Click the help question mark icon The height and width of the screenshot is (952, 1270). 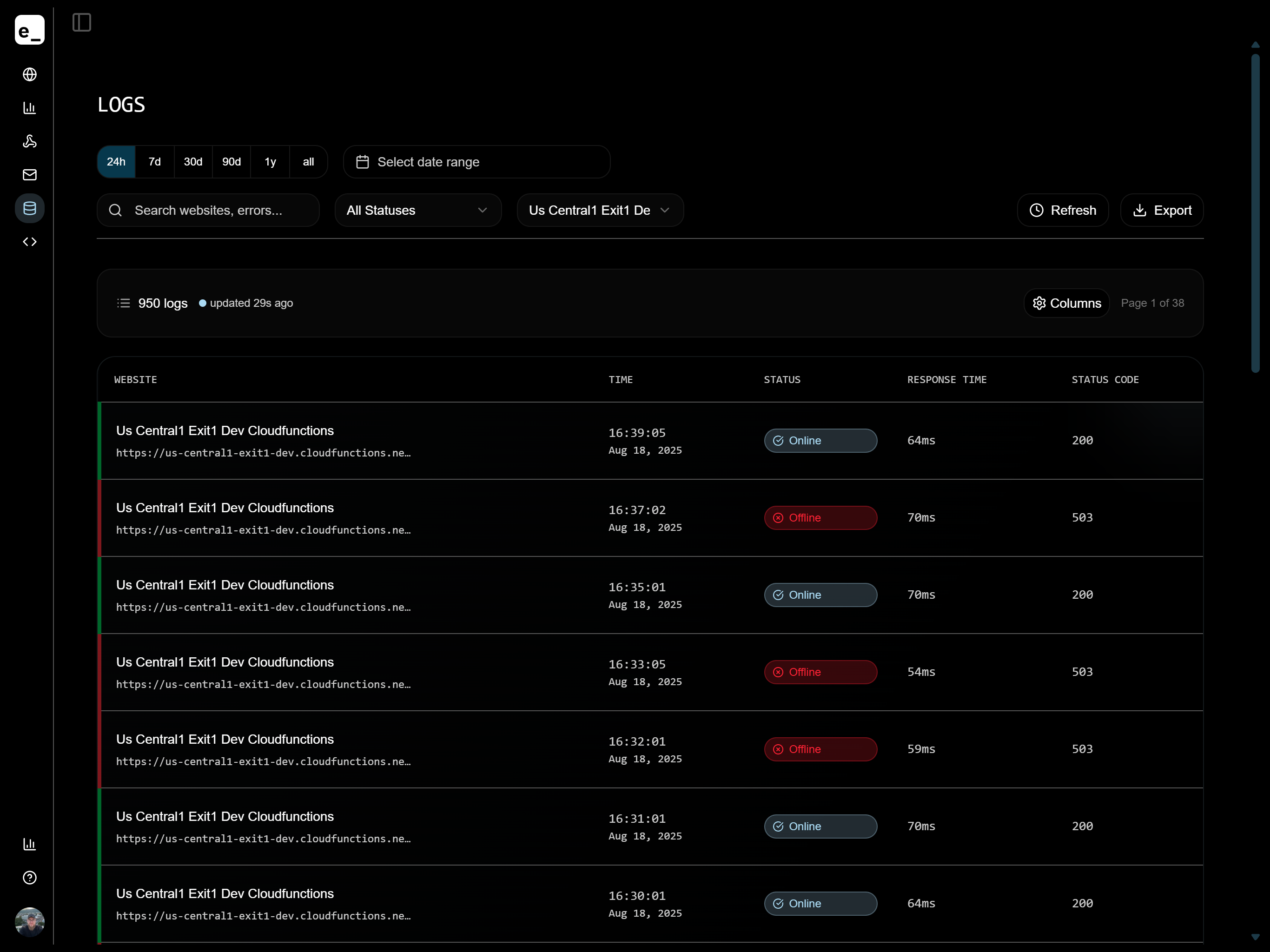(29, 877)
